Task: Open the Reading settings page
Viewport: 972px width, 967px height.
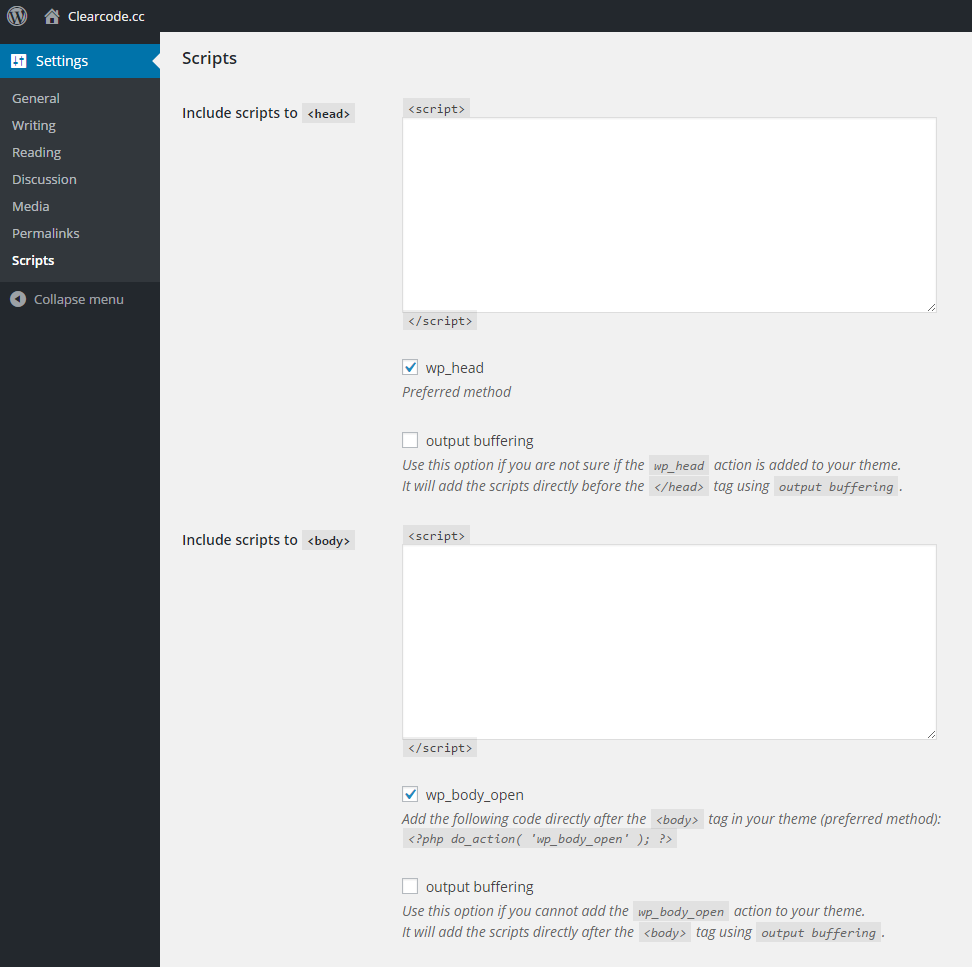Action: click(37, 152)
